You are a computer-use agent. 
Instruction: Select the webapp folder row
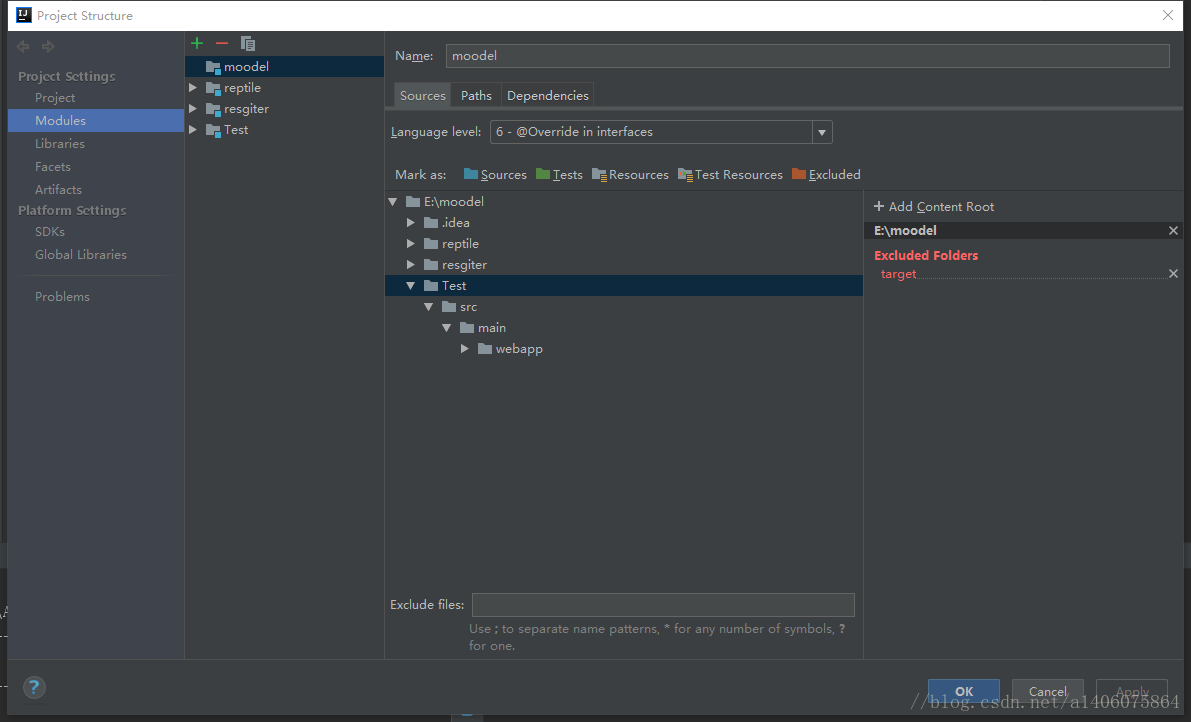[x=624, y=349]
